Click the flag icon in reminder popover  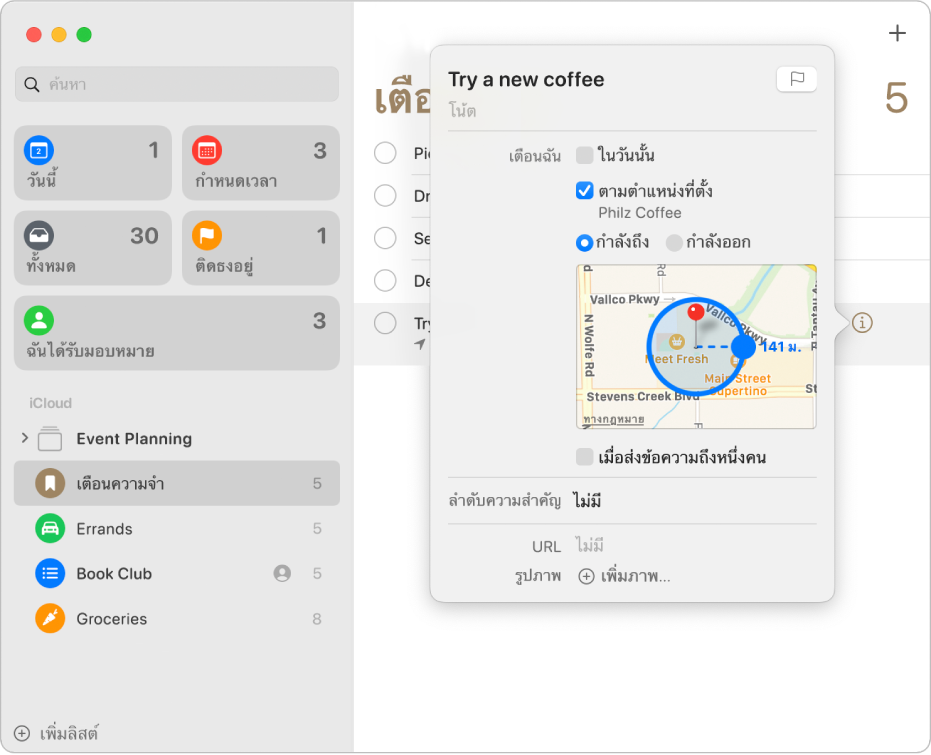(x=796, y=80)
